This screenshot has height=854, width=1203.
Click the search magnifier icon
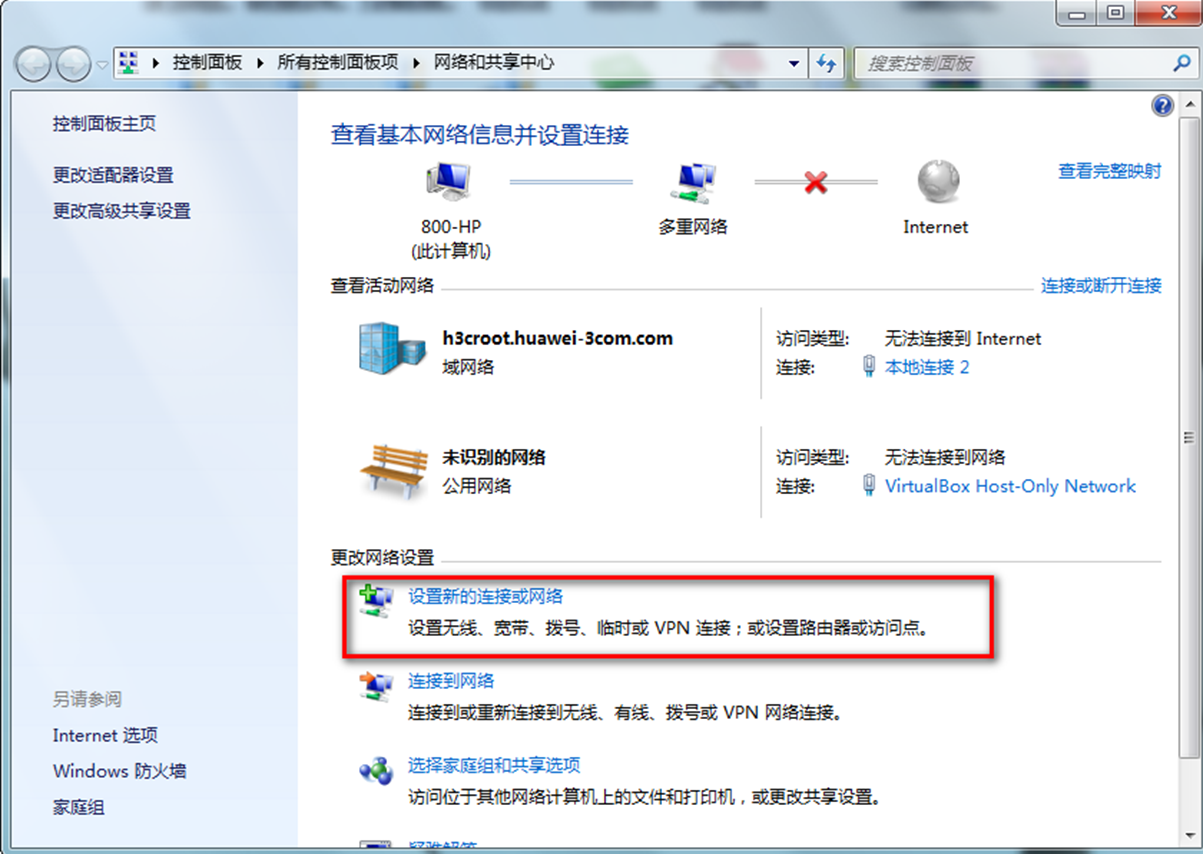[1181, 63]
